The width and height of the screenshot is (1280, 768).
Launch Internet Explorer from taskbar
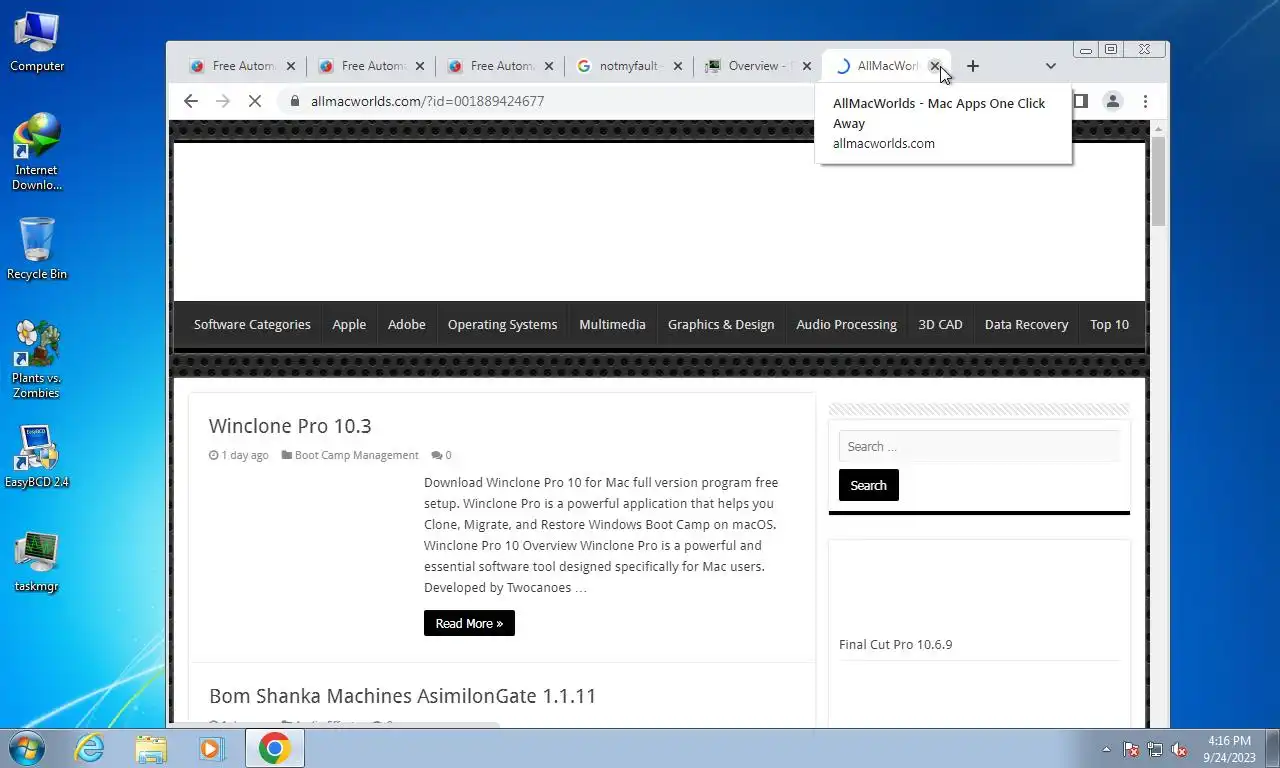[x=90, y=748]
